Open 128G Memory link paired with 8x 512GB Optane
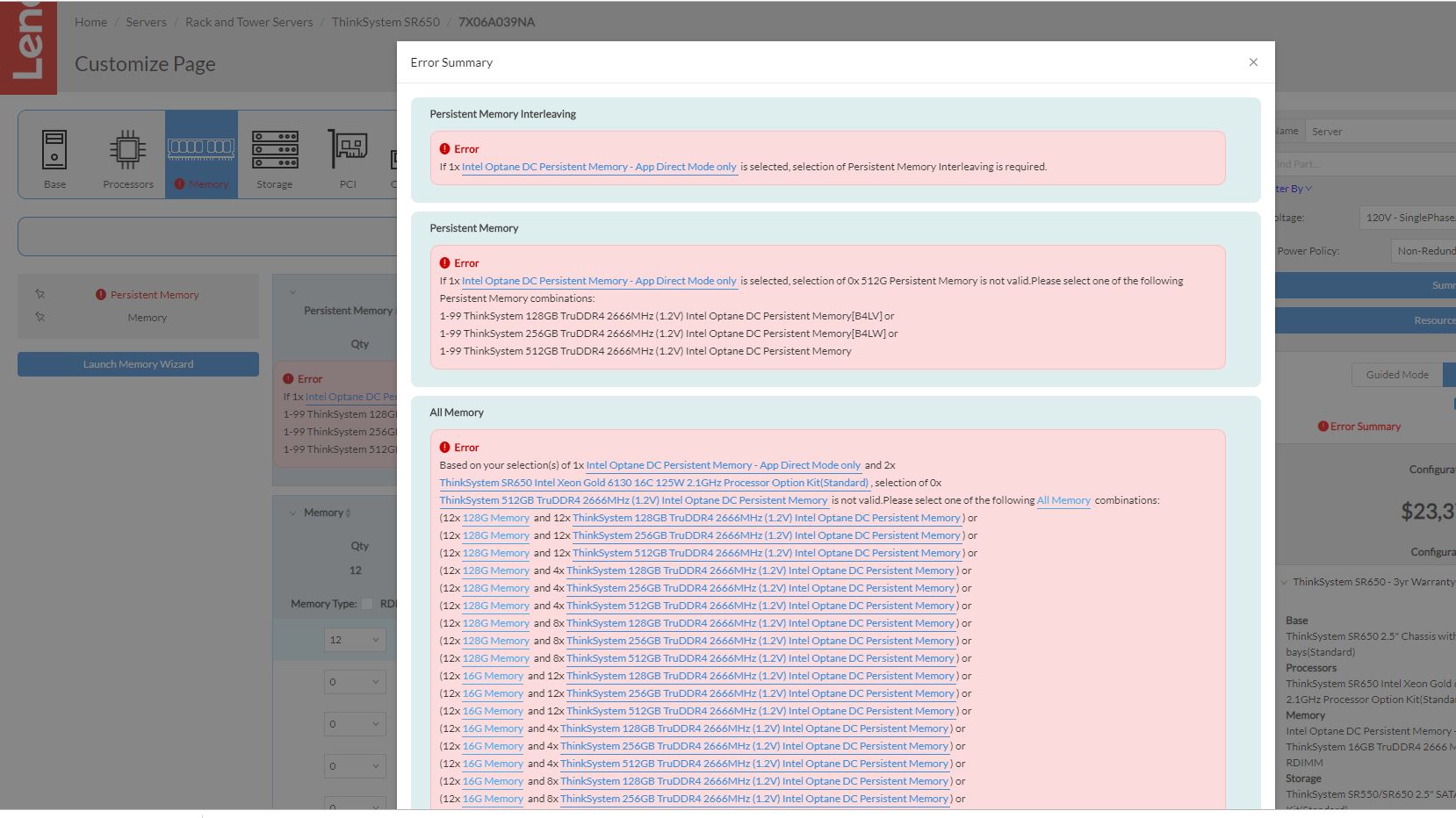The width and height of the screenshot is (1456, 818). coord(496,658)
